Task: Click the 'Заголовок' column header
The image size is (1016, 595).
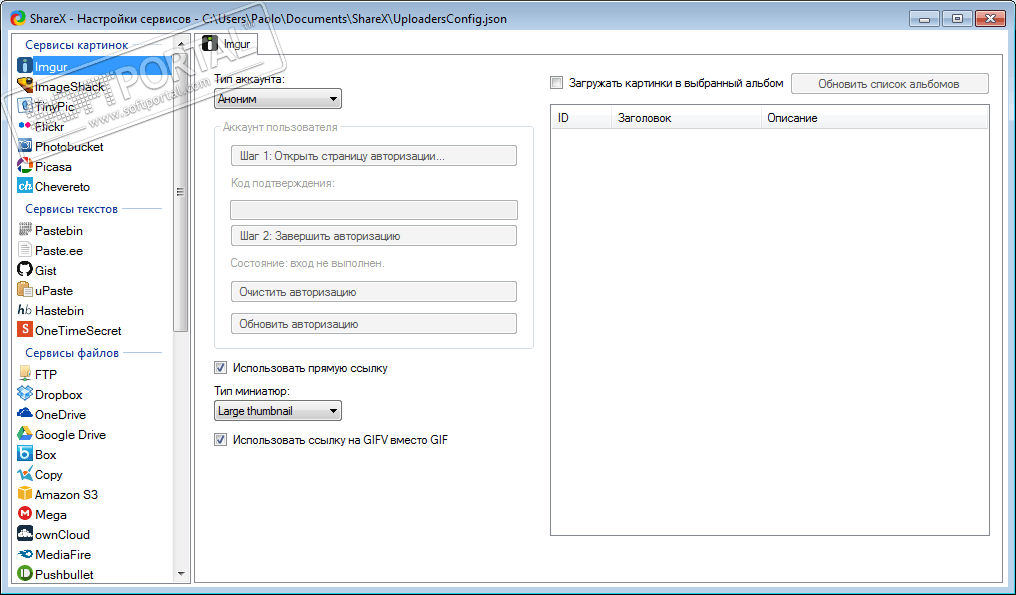Action: pos(686,118)
